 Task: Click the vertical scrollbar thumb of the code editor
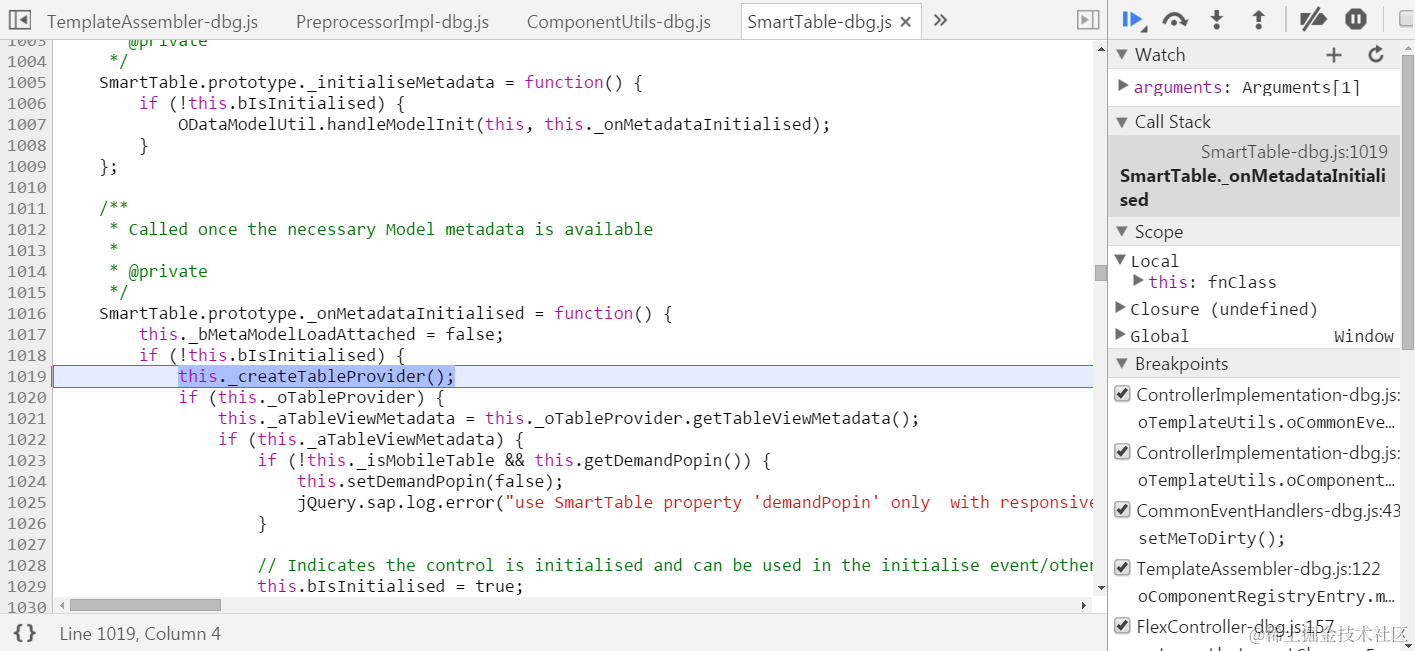[1100, 272]
